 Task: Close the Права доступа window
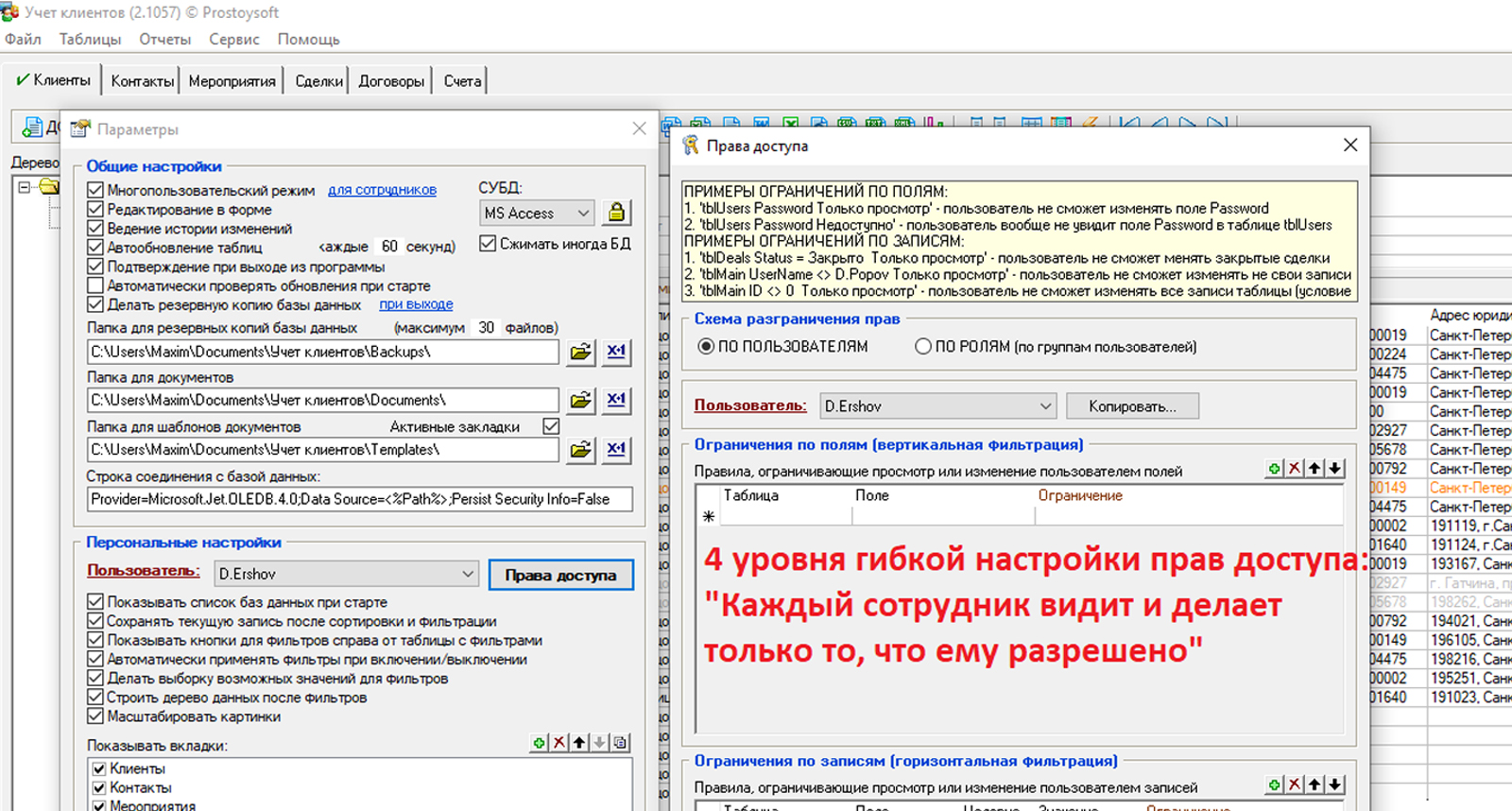1350,145
